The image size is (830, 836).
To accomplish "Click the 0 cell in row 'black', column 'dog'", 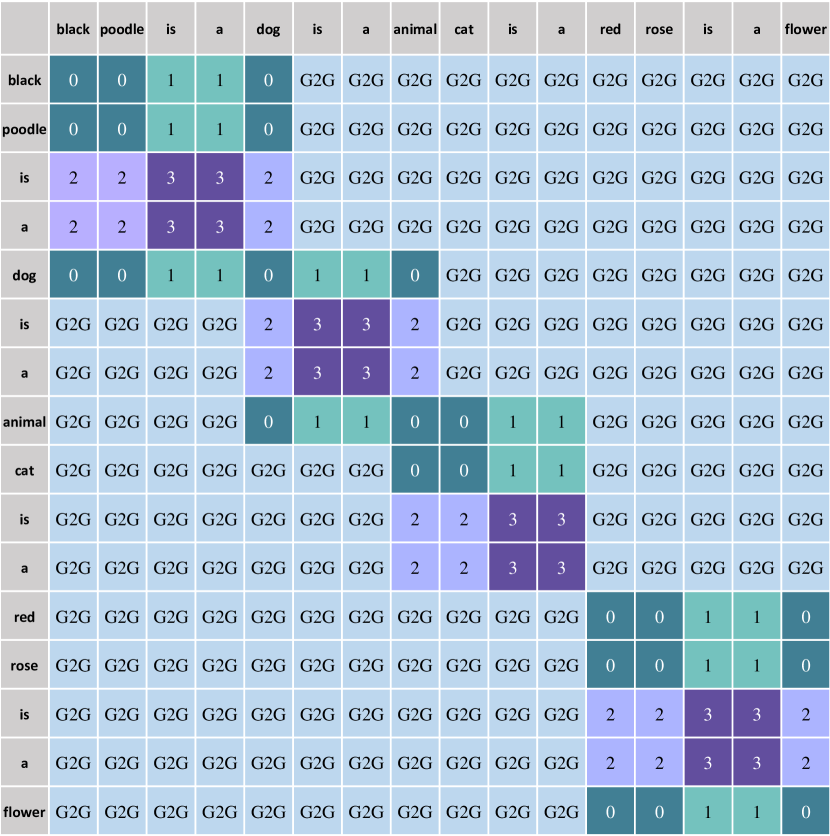I will pos(268,79).
